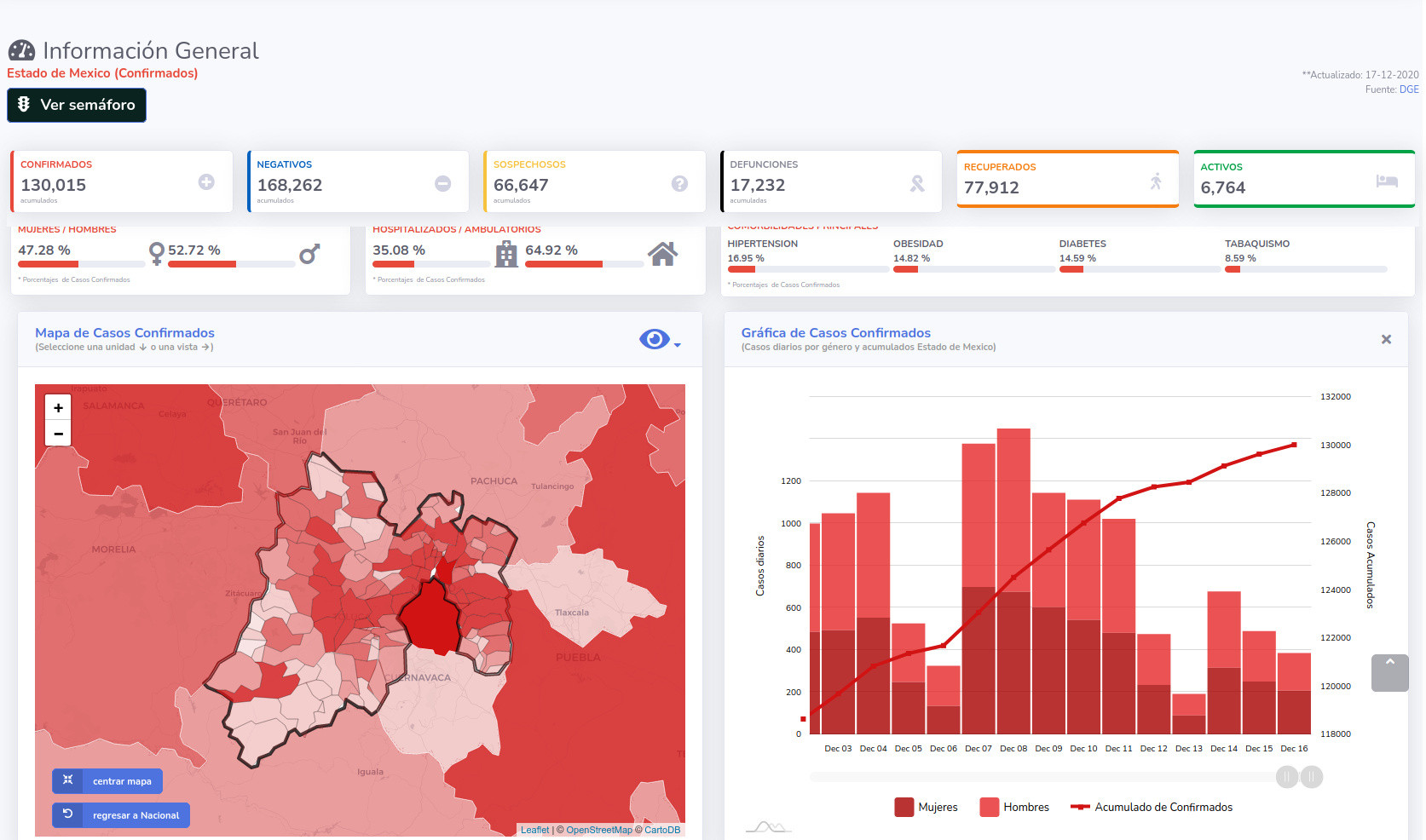Image resolution: width=1426 pixels, height=840 pixels.
Task: Click the dashboard gauge icon beside Información General
Action: point(22,51)
